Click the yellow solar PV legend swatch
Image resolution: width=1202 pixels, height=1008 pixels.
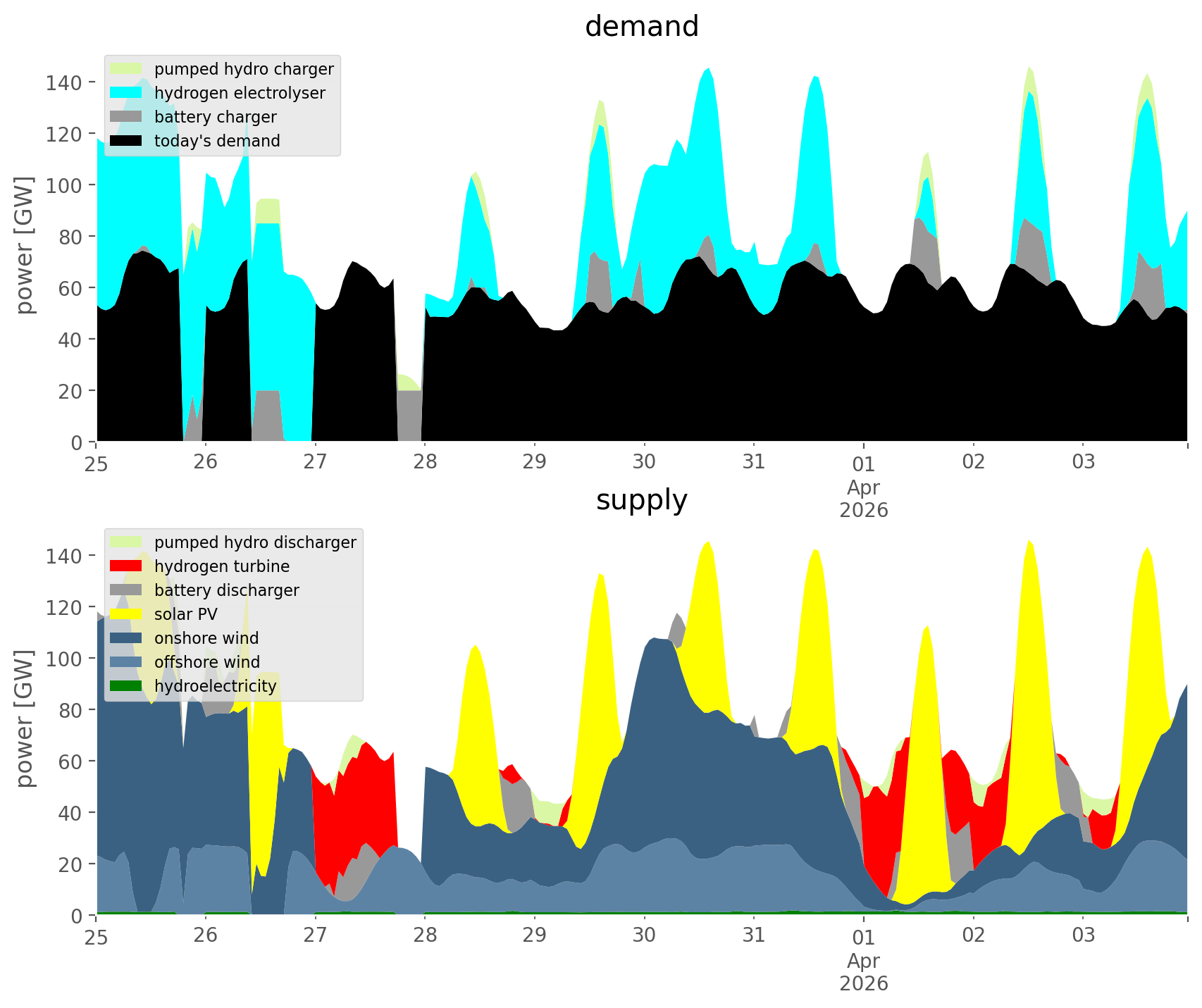tap(126, 614)
